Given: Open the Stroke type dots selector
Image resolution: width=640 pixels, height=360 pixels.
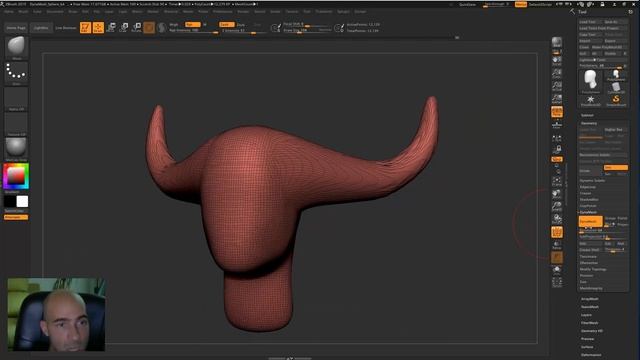Looking at the screenshot, I should click(x=16, y=73).
